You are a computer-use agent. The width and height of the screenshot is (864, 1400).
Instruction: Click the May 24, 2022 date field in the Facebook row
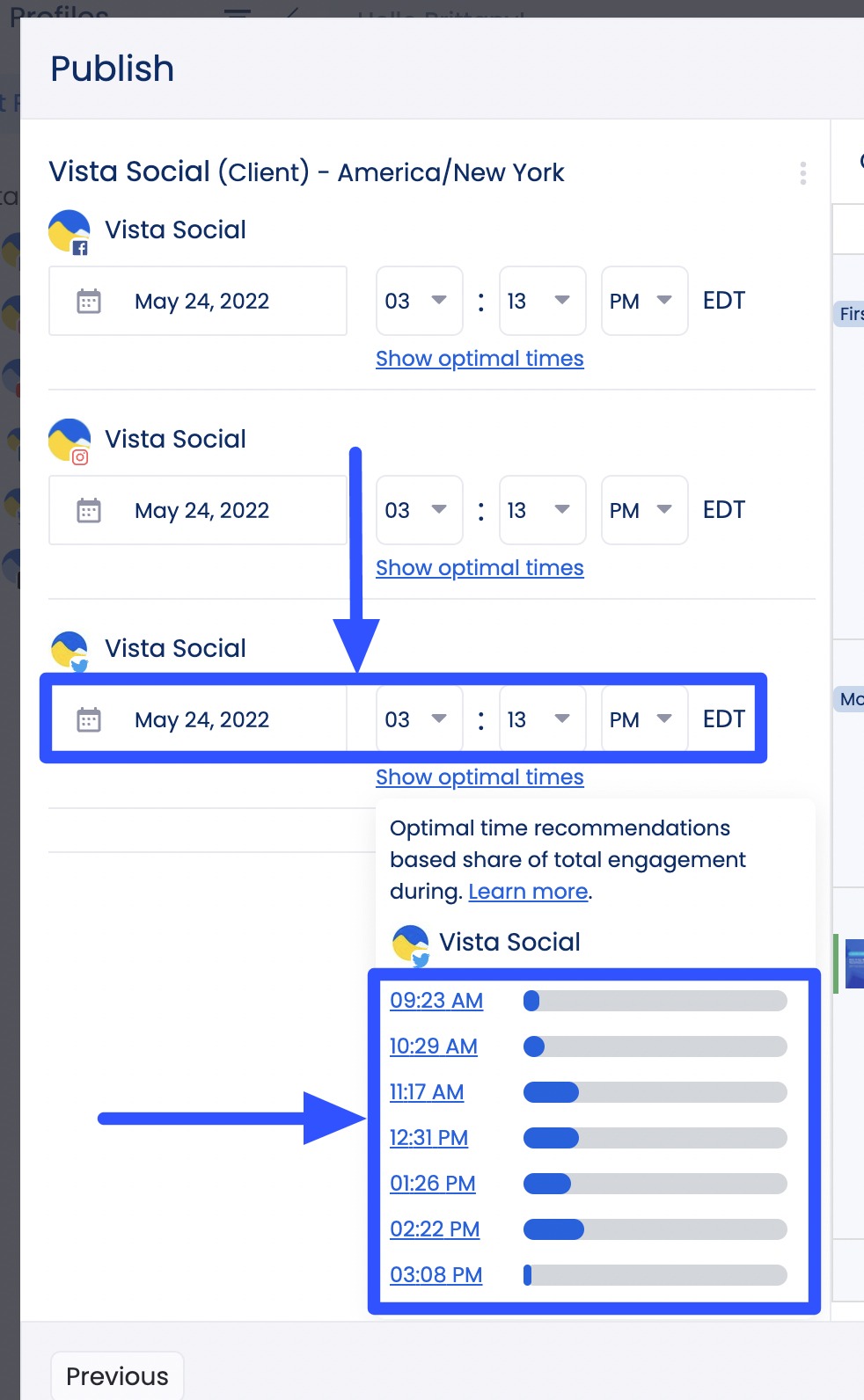click(x=201, y=301)
